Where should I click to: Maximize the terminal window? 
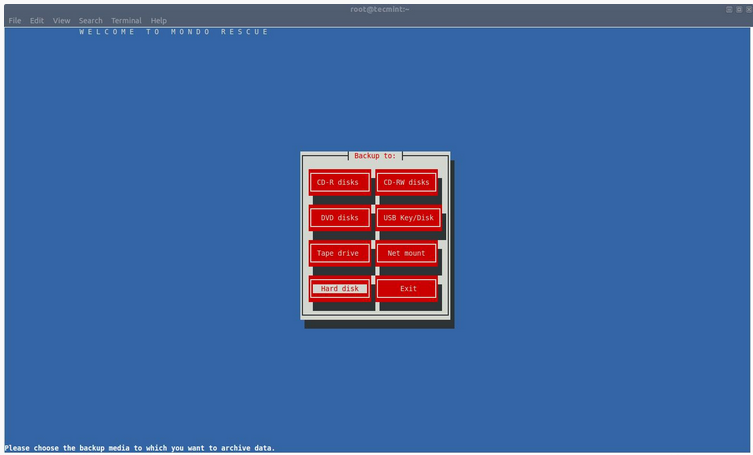(739, 10)
